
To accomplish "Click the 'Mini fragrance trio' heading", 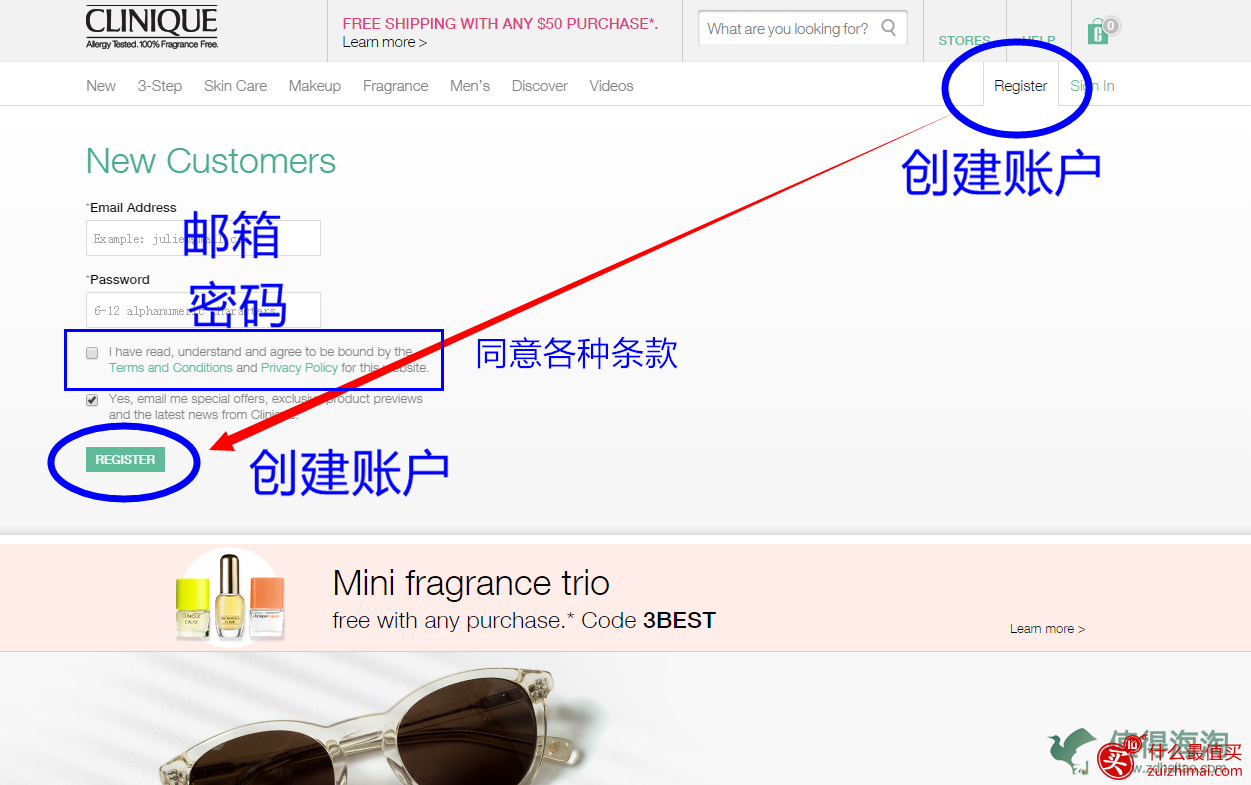I will (471, 583).
